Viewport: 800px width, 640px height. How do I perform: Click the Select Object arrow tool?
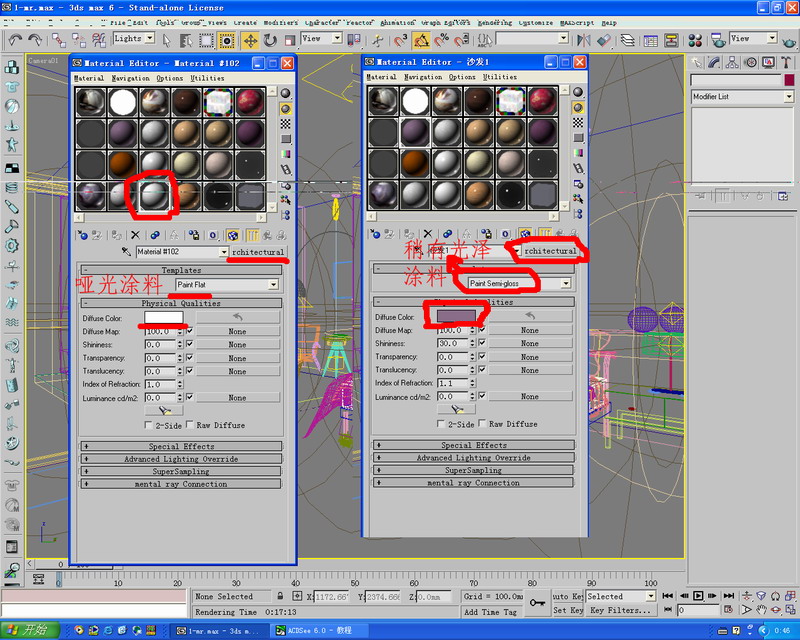point(166,40)
